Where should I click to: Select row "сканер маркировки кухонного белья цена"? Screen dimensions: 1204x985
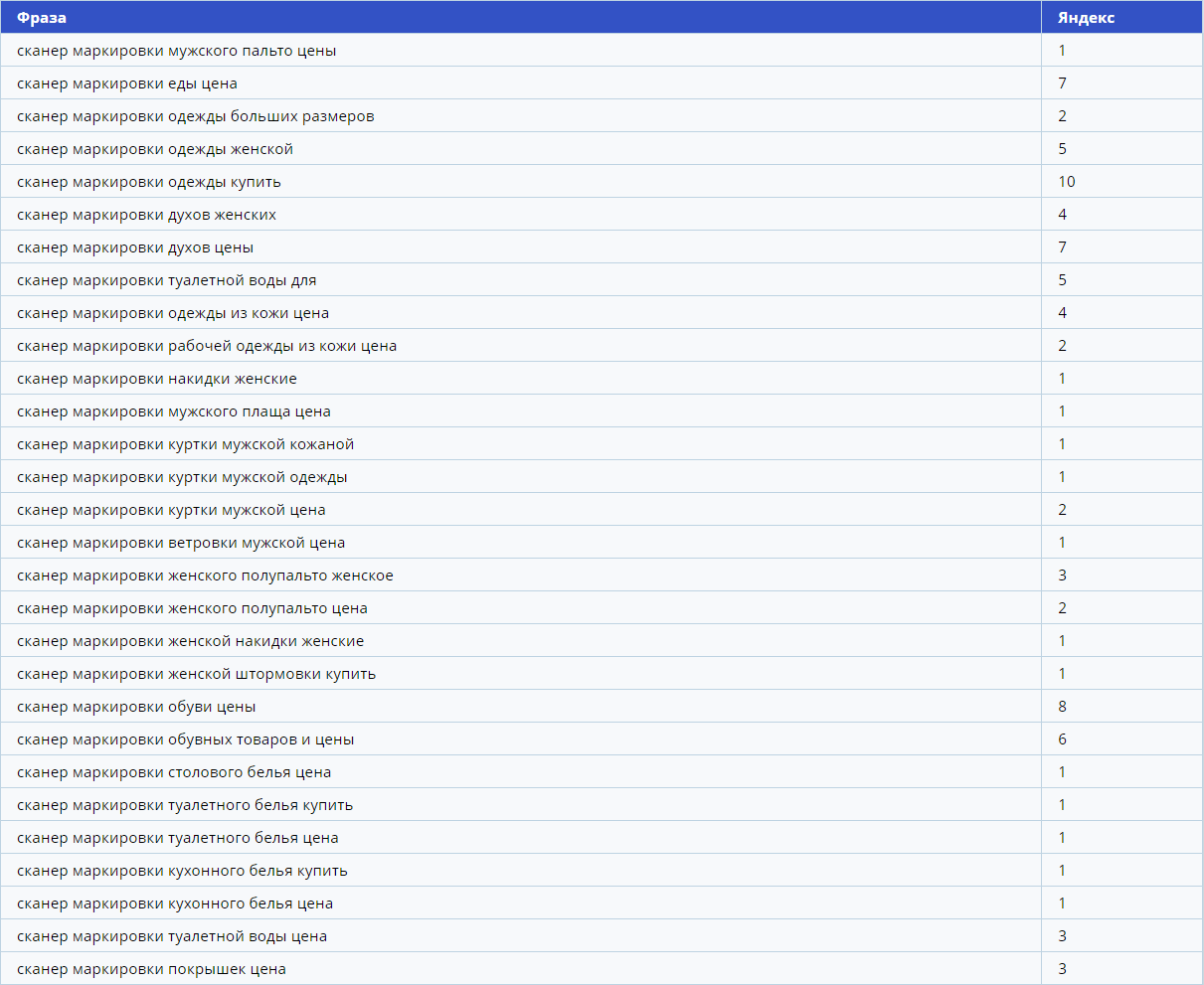click(x=602, y=903)
